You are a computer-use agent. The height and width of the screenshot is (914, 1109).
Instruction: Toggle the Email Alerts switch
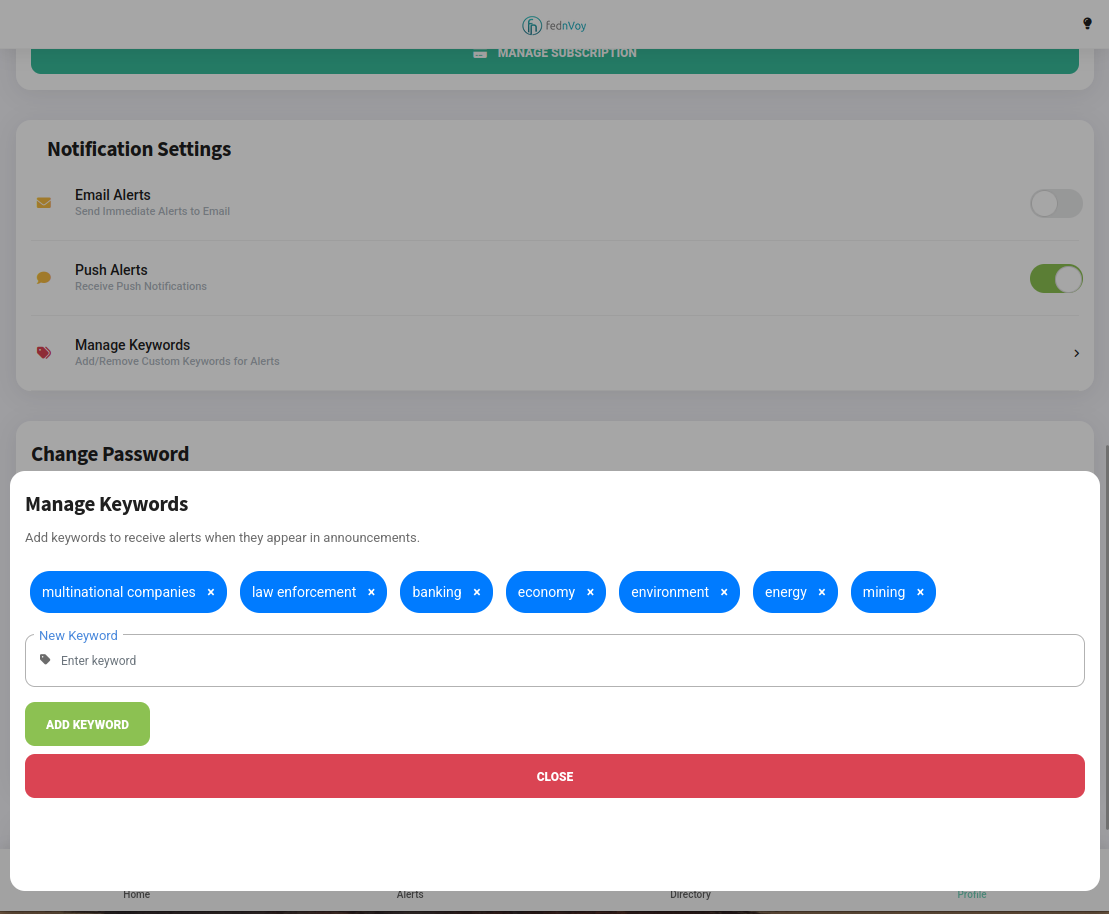click(x=1056, y=204)
